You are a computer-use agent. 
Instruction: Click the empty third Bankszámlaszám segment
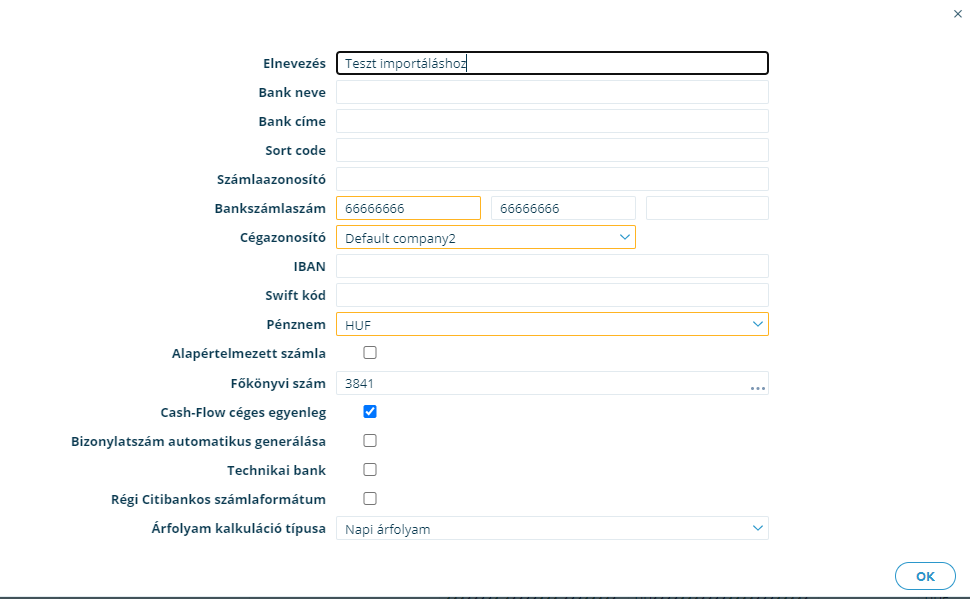pyautogui.click(x=707, y=208)
